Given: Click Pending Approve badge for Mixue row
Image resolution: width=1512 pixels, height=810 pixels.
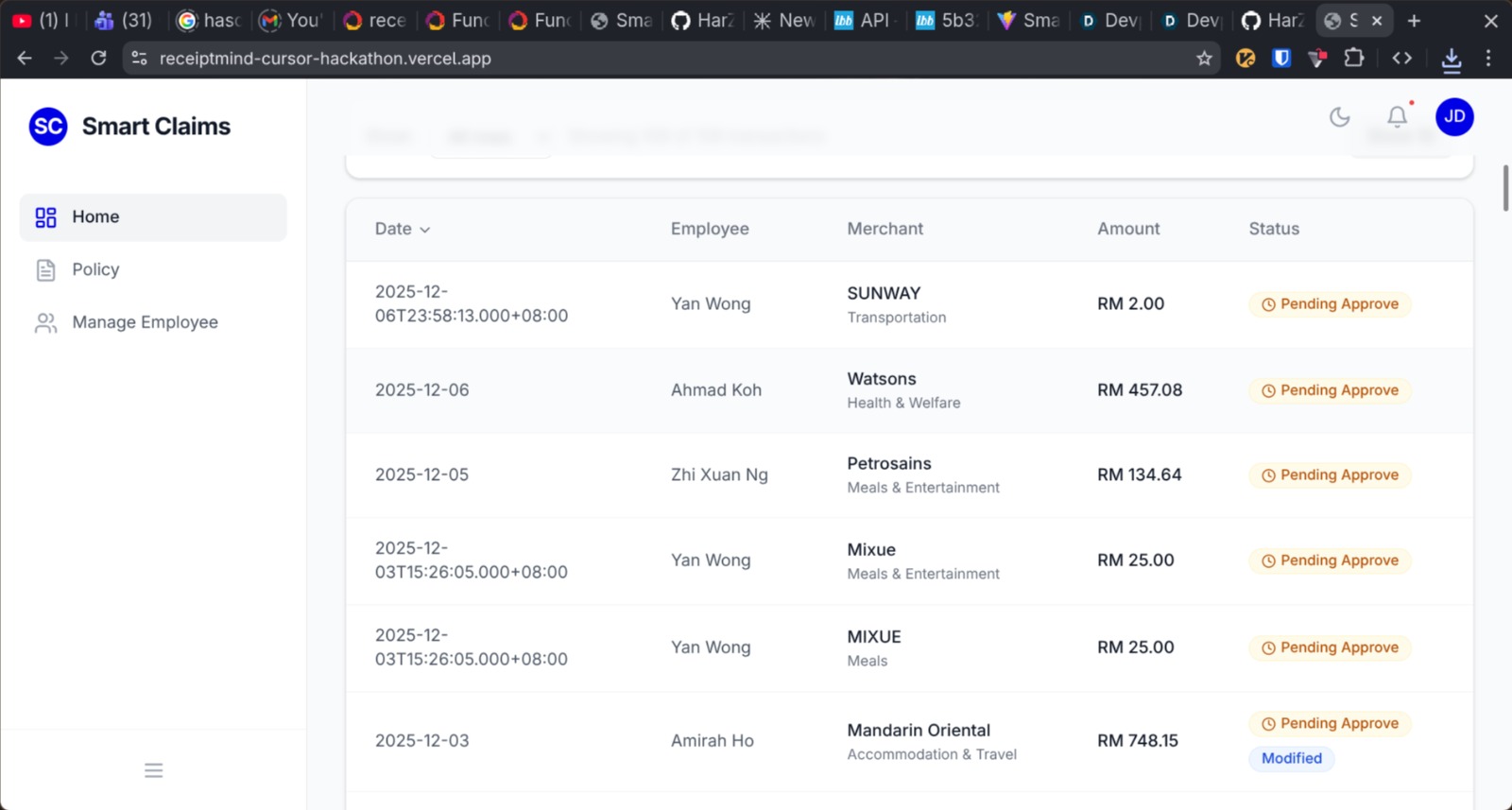Looking at the screenshot, I should pyautogui.click(x=1330, y=560).
